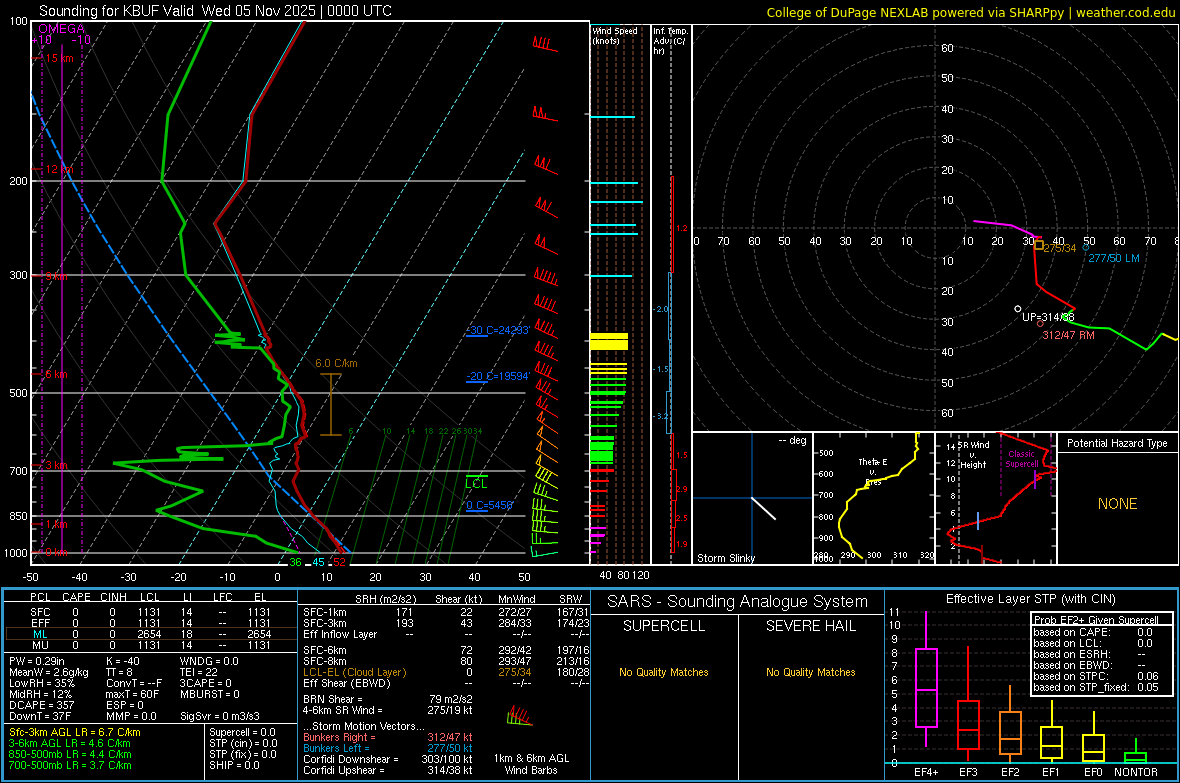Click the green LCL label on the skew-T
Viewport: 1180px width, 783px height.
click(476, 483)
